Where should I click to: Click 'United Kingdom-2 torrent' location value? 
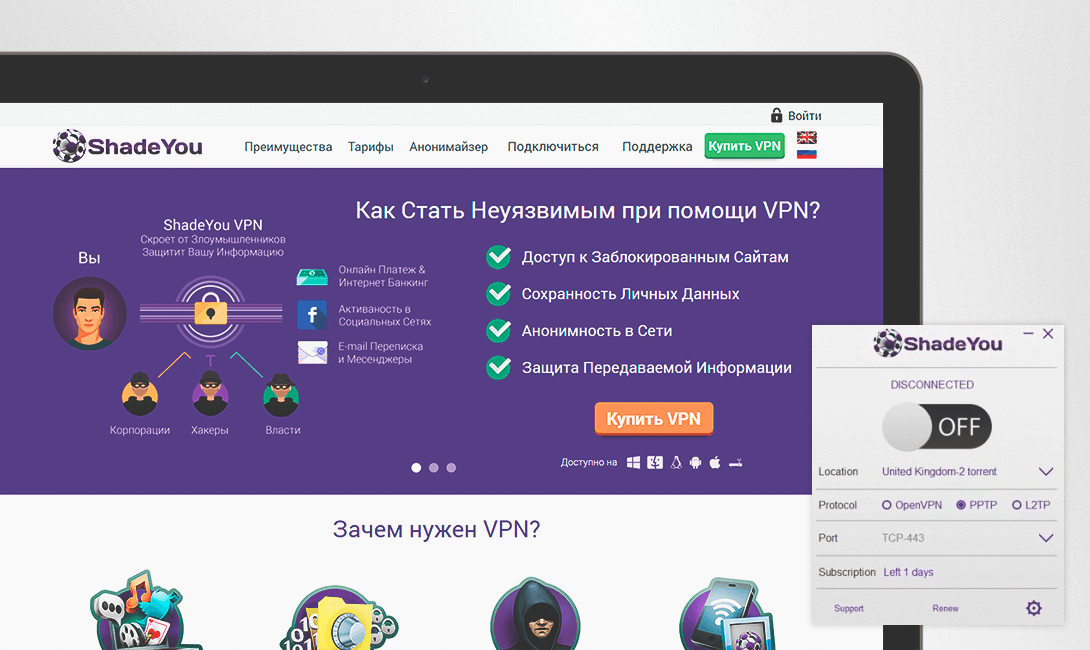(x=939, y=471)
